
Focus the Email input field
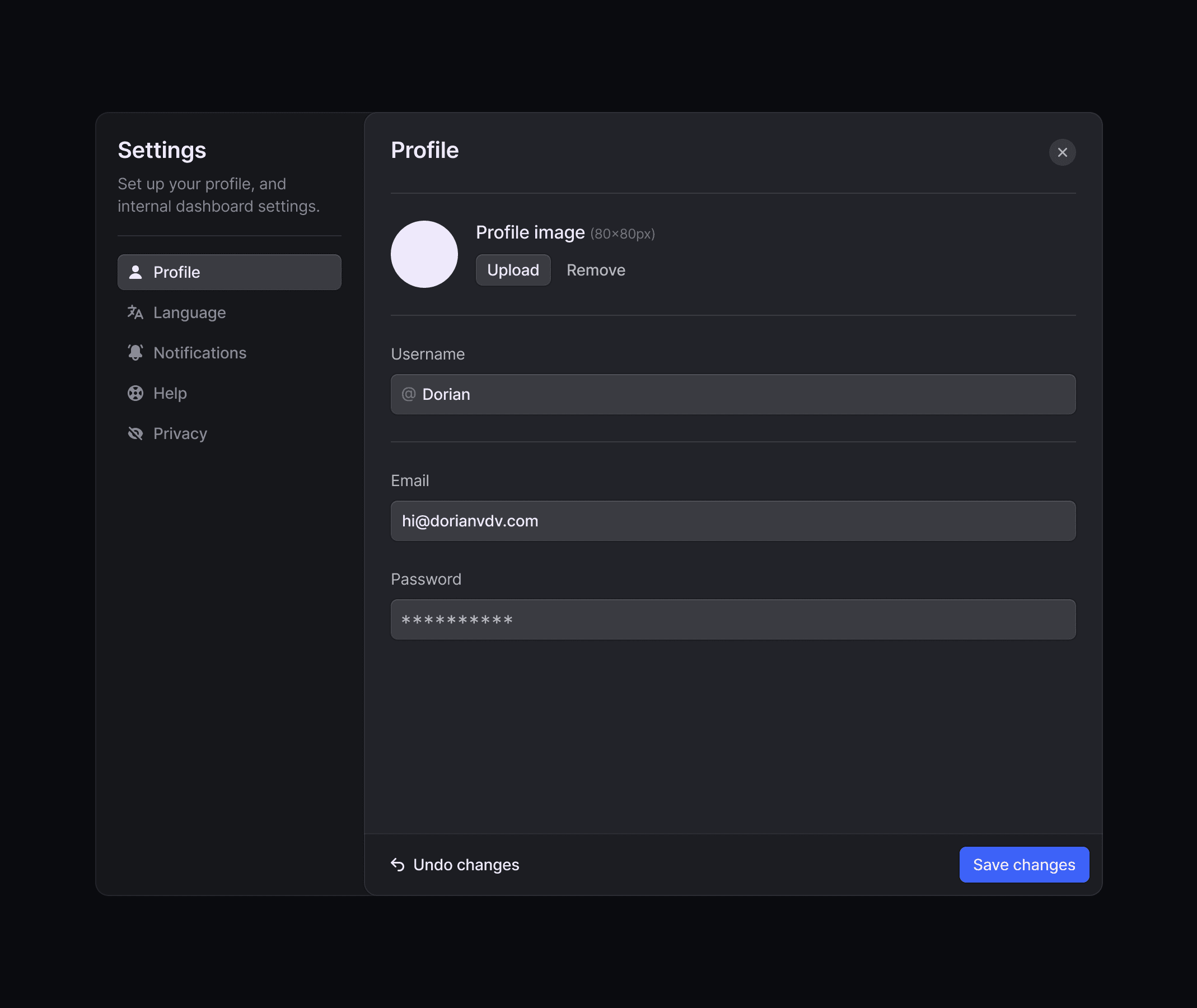[733, 521]
